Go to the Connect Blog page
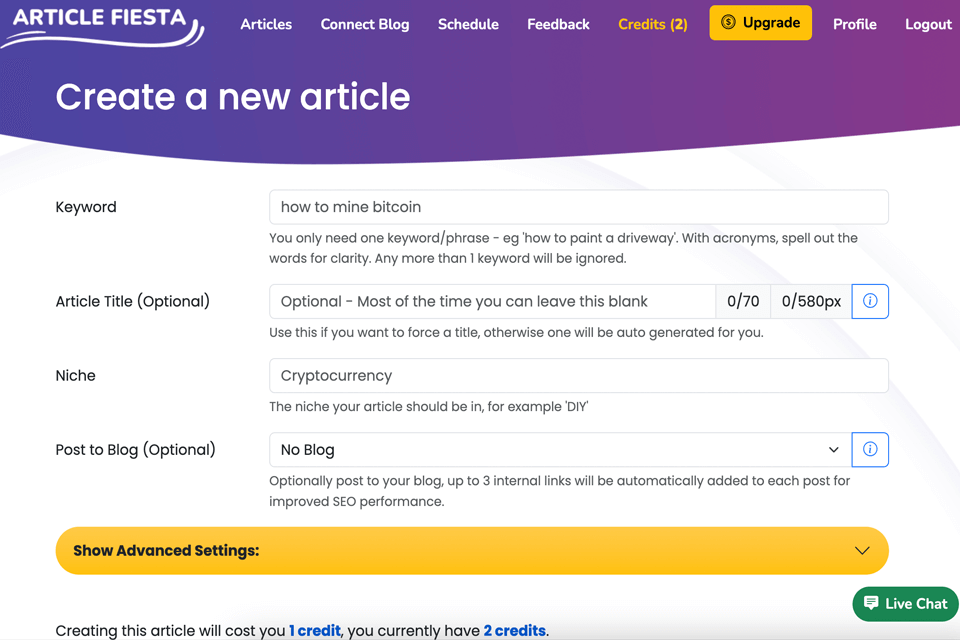Screen dimensions: 960x640 click(x=365, y=24)
